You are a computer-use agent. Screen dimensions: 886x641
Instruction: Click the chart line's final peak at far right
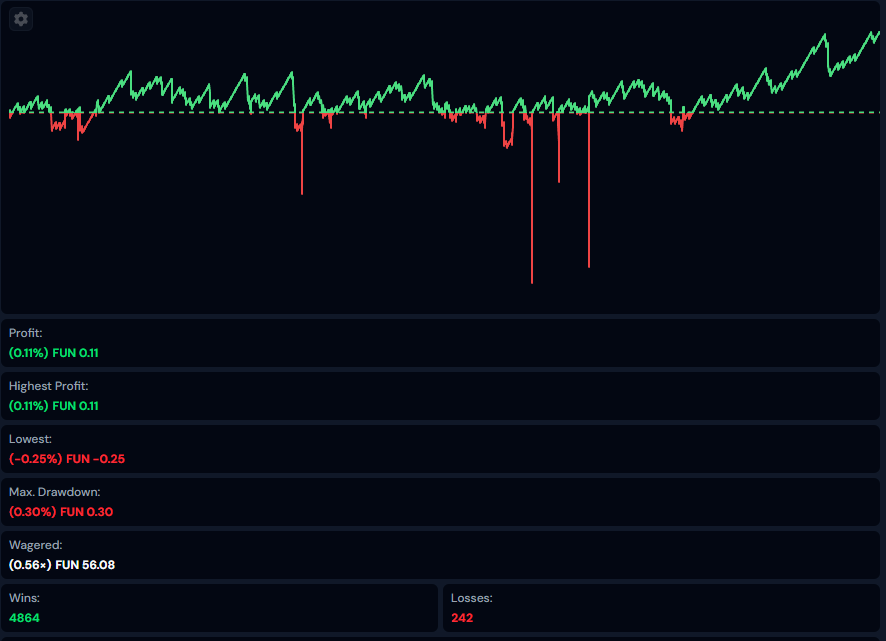pos(877,31)
